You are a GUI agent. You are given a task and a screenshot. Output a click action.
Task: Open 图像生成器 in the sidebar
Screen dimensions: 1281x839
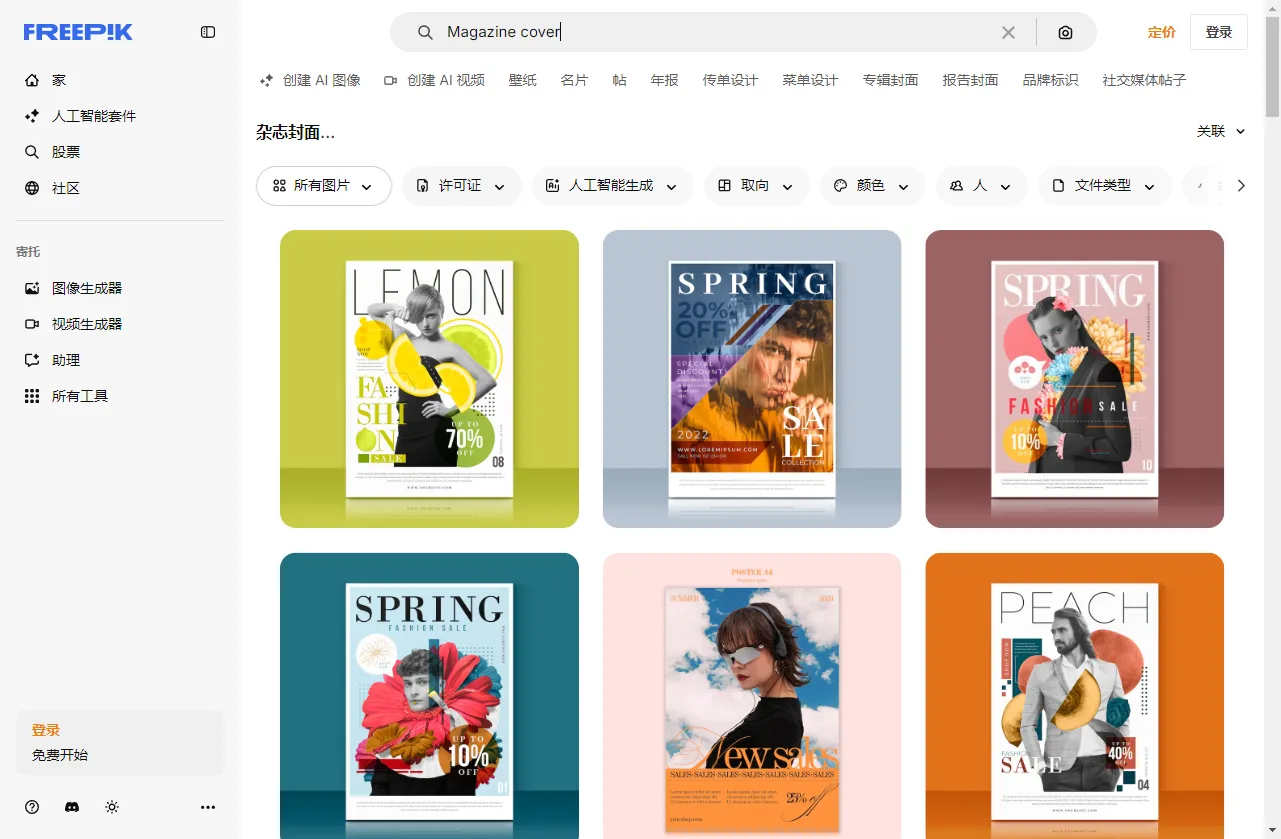pos(86,288)
